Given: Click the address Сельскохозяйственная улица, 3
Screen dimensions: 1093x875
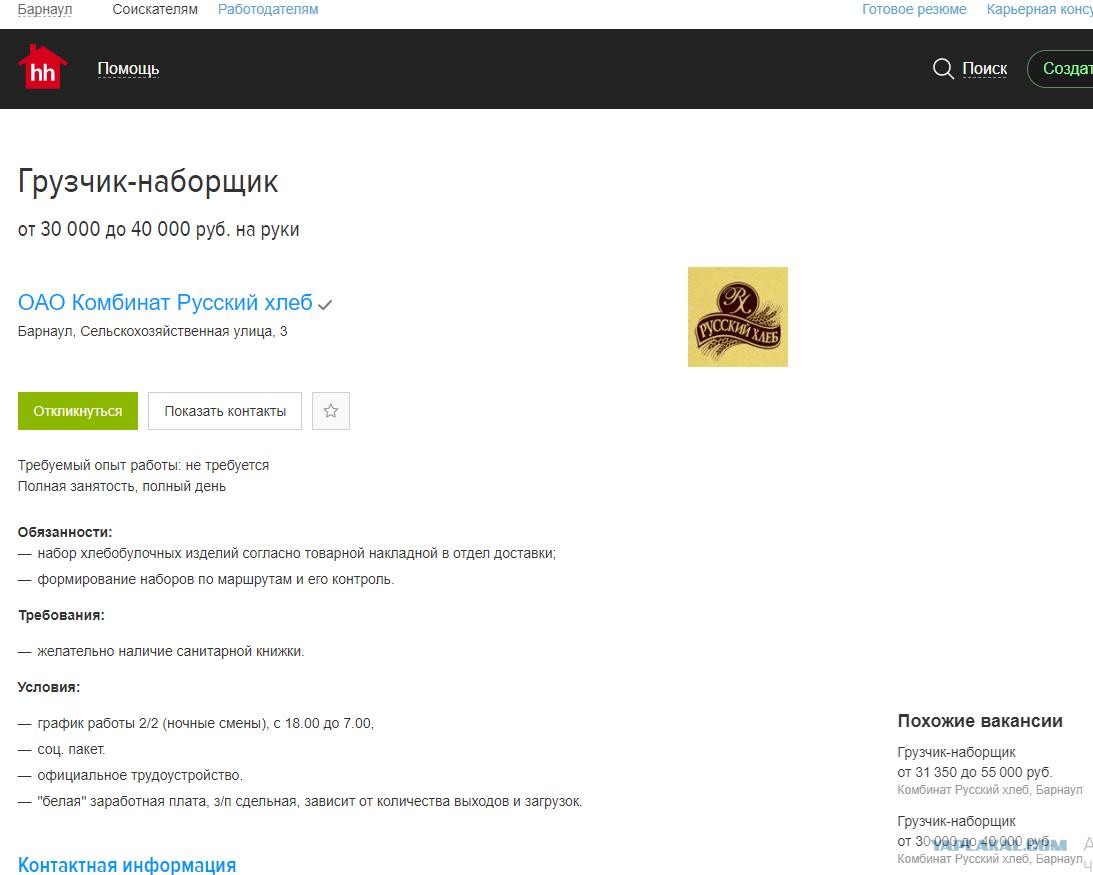Looking at the screenshot, I should [x=184, y=331].
